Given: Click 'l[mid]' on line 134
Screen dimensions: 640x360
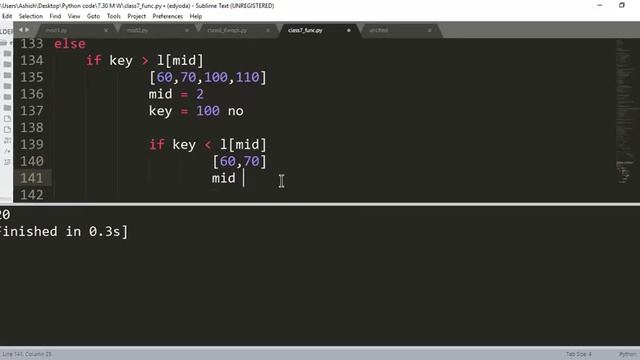Looking at the screenshot, I should coord(180,60).
